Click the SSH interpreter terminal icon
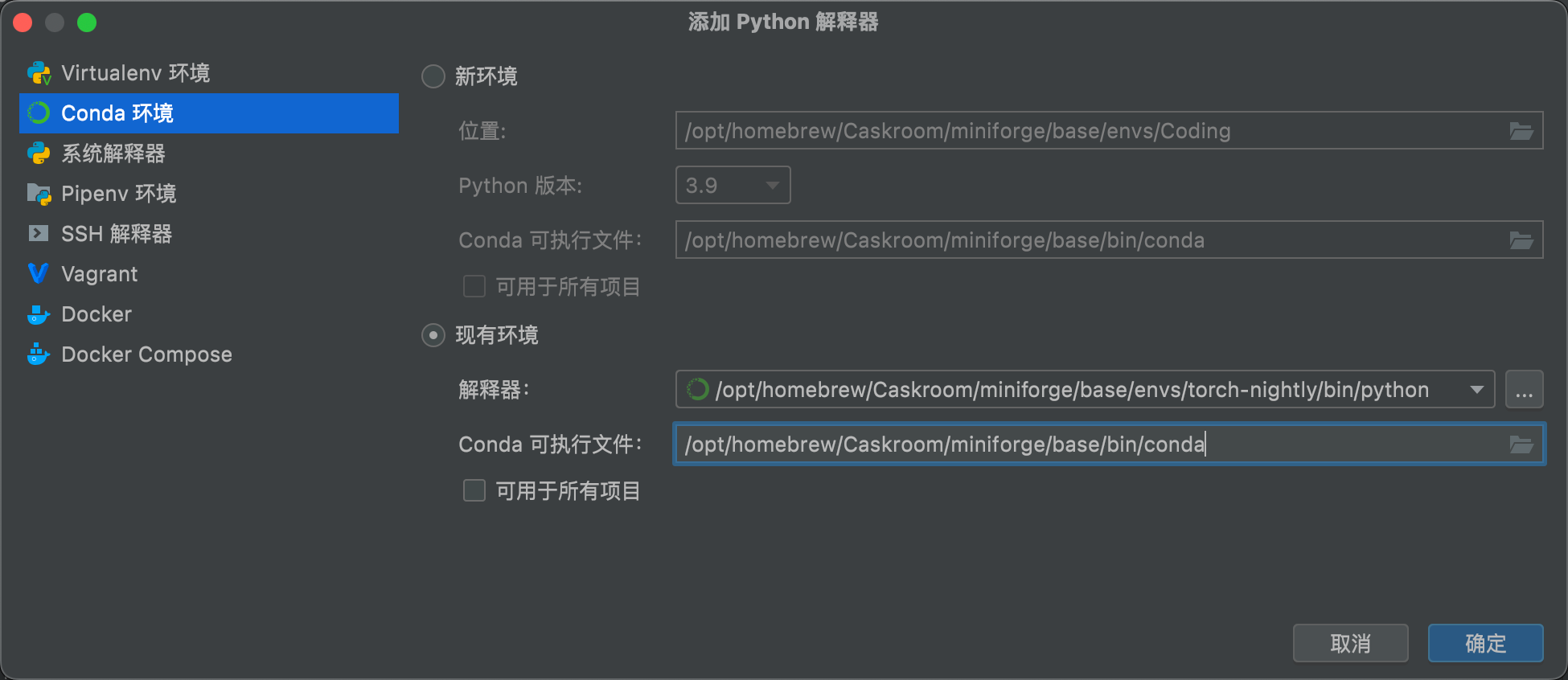This screenshot has width=1568, height=680. point(39,234)
